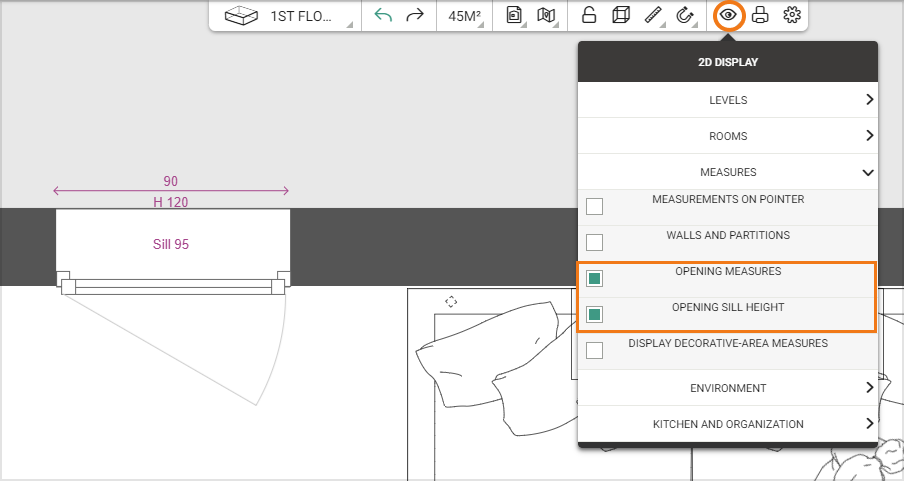
Task: Click the Sill 95 window label
Action: coord(171,244)
